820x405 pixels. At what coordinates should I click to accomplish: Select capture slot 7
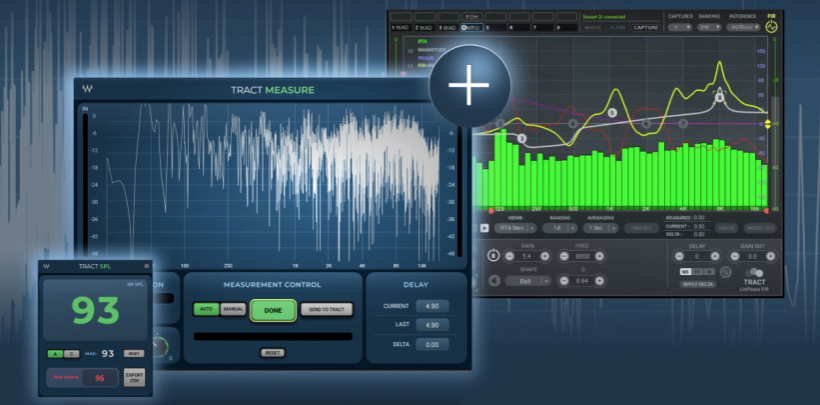pos(542,27)
